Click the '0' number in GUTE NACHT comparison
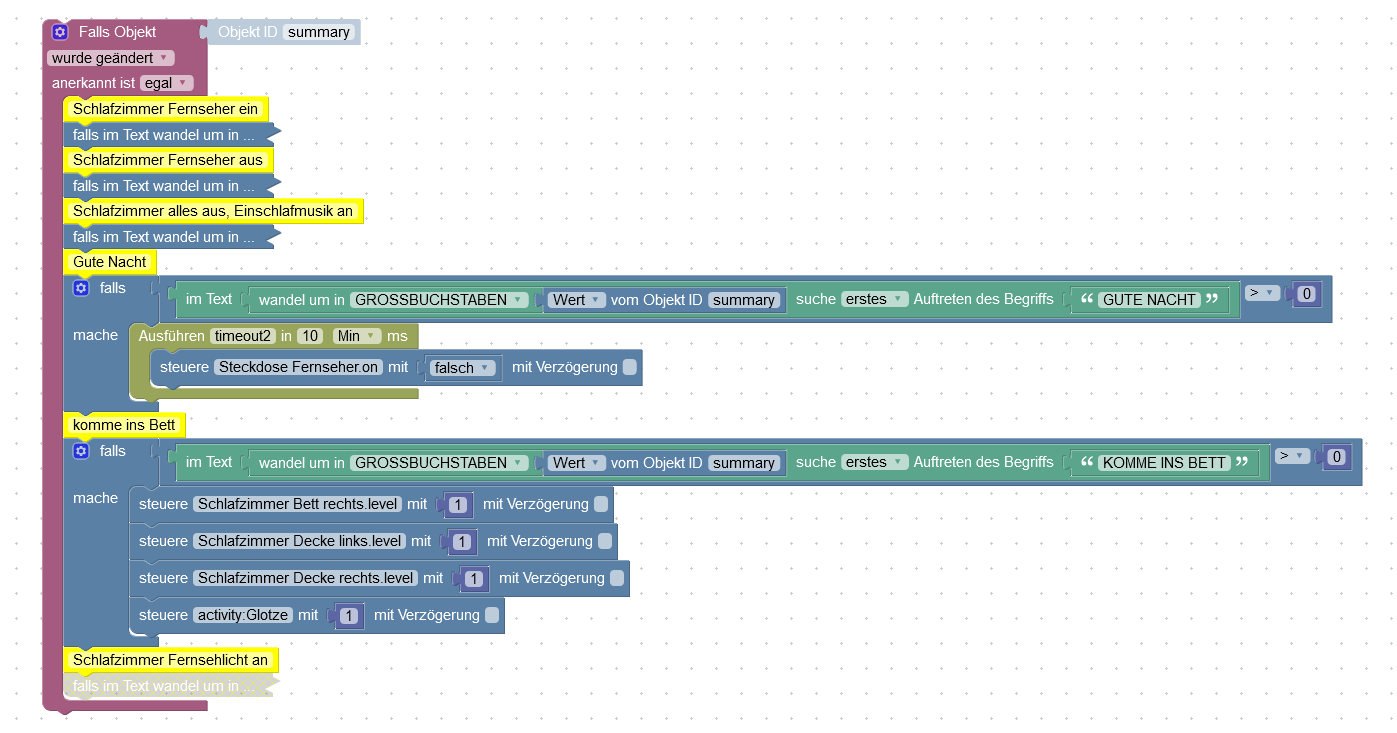This screenshot has width=1397, height=733. pyautogui.click(x=1309, y=294)
